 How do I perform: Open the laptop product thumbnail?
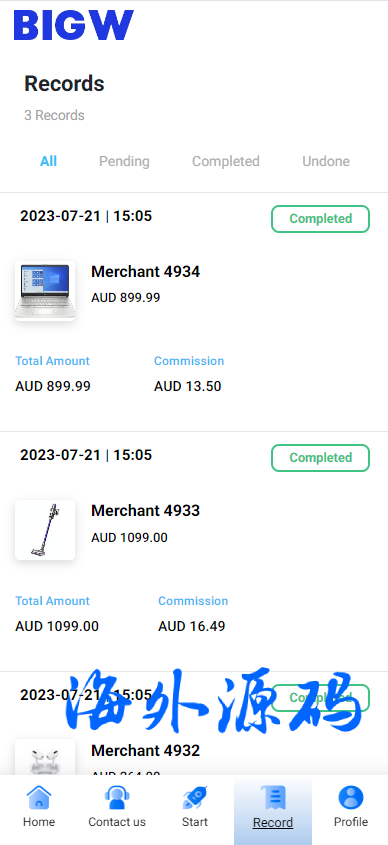click(x=45, y=291)
